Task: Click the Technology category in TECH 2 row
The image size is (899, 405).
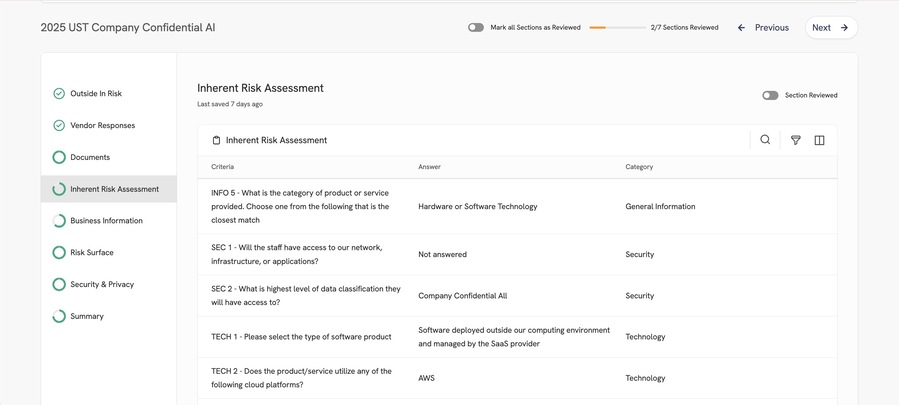Action: point(646,378)
